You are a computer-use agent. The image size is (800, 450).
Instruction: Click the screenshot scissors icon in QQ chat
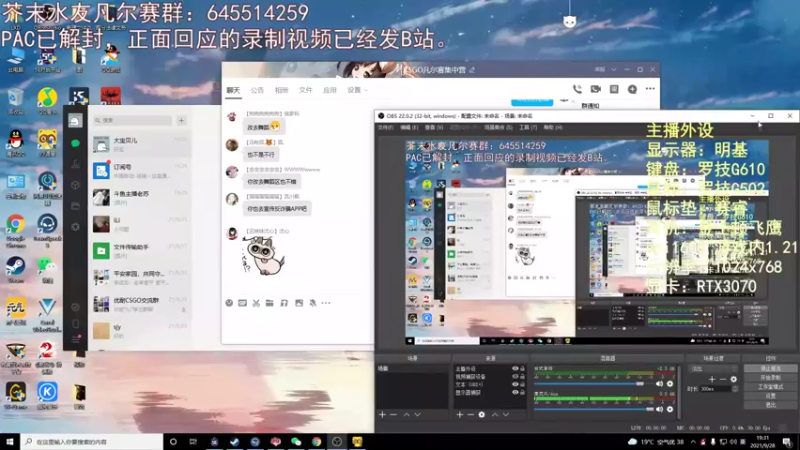pos(256,303)
